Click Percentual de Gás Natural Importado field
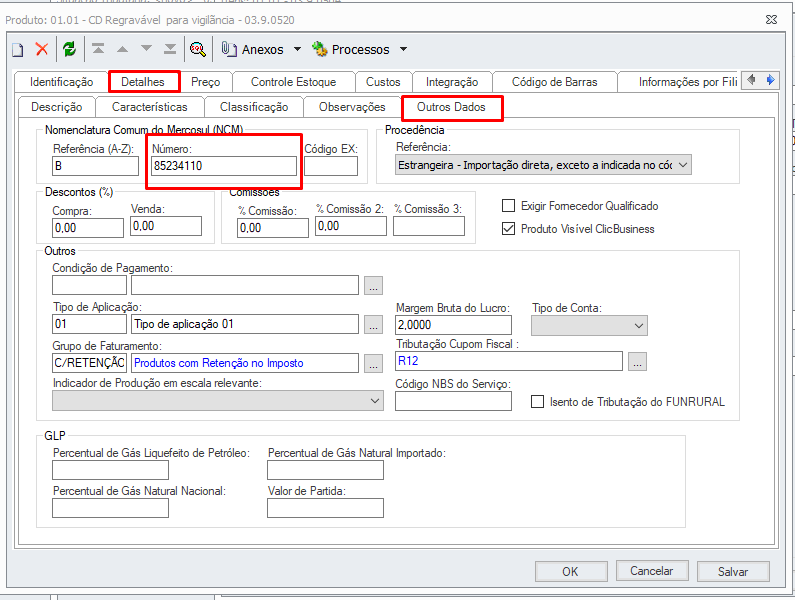The image size is (795, 600). tap(325, 470)
